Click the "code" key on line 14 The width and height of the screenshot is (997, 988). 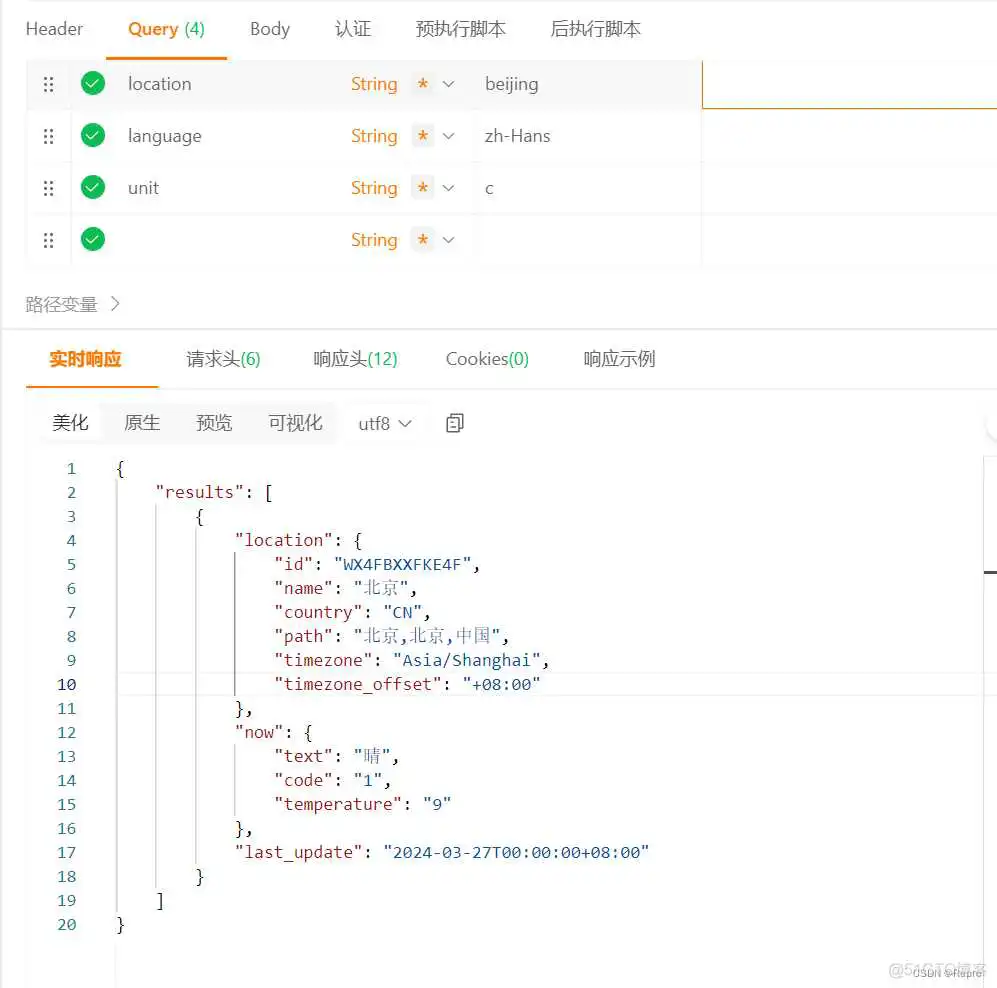303,780
